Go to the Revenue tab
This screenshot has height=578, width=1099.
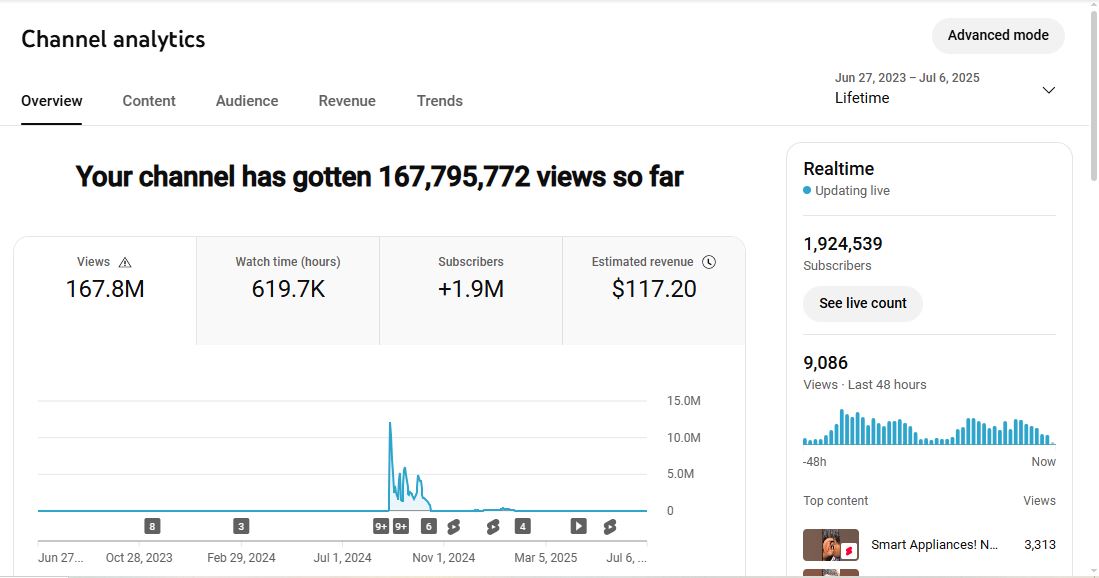(x=347, y=101)
